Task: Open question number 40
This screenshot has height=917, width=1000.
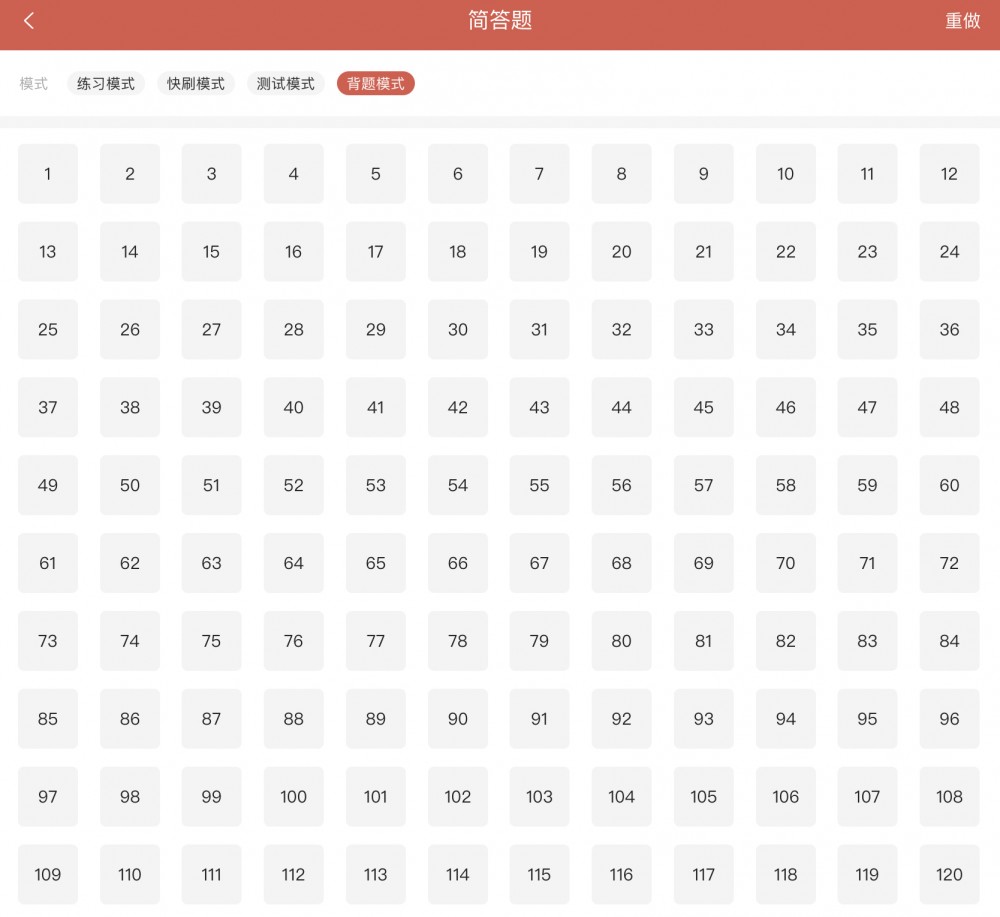Action: click(x=294, y=407)
